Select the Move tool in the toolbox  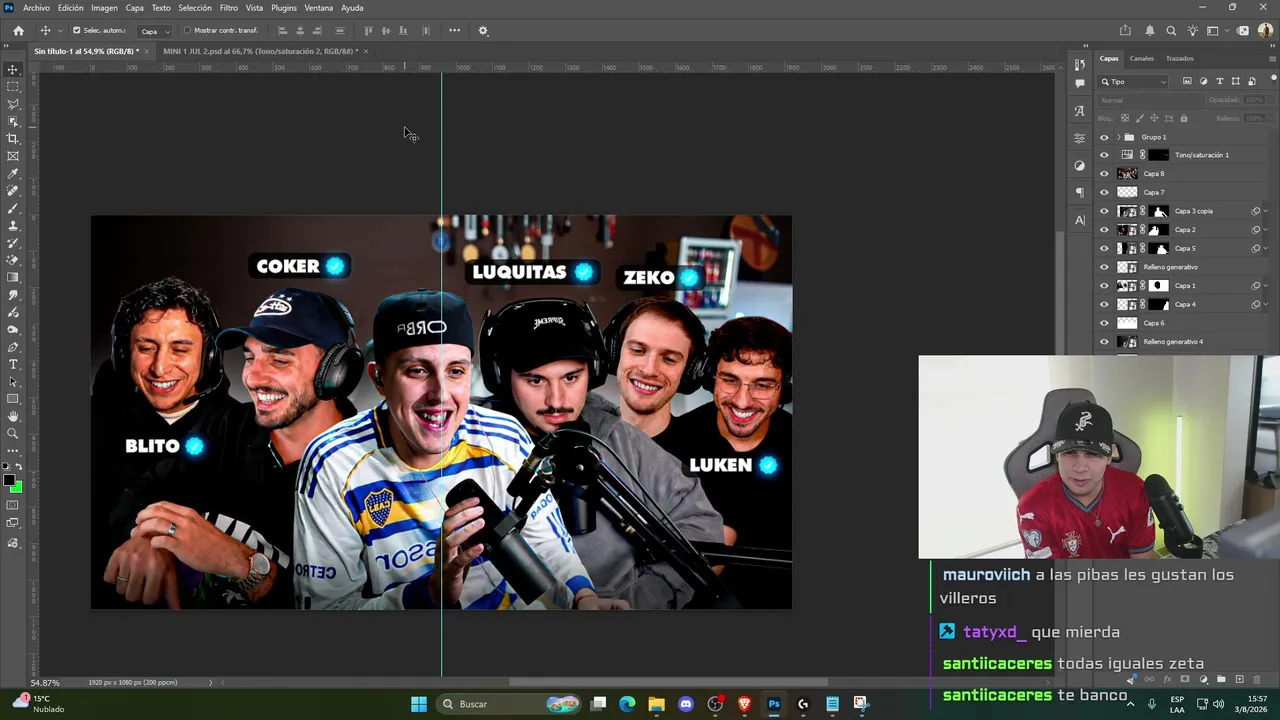click(13, 69)
